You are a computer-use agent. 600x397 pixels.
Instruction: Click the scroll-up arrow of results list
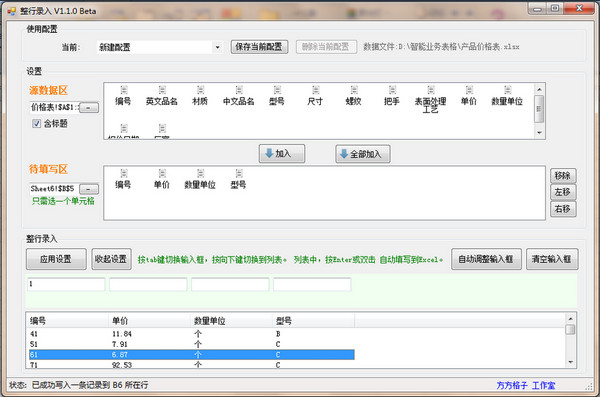click(x=570, y=319)
